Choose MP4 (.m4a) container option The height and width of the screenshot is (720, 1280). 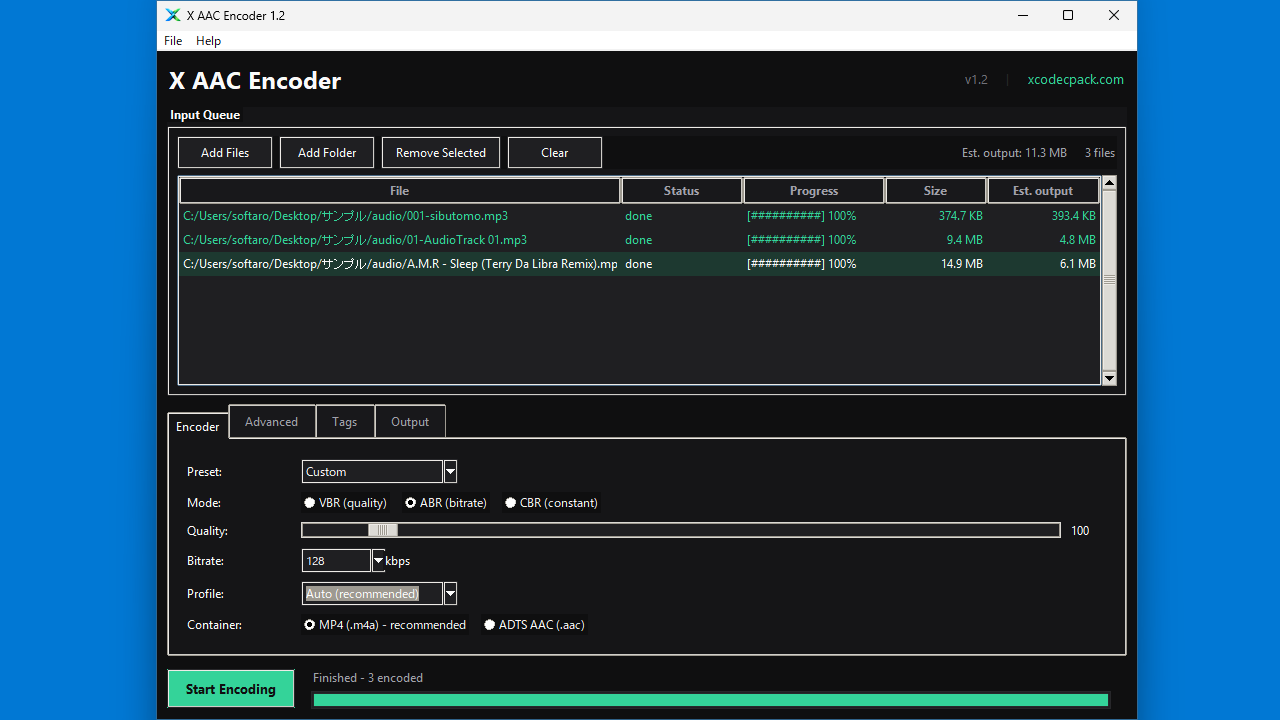coord(385,625)
